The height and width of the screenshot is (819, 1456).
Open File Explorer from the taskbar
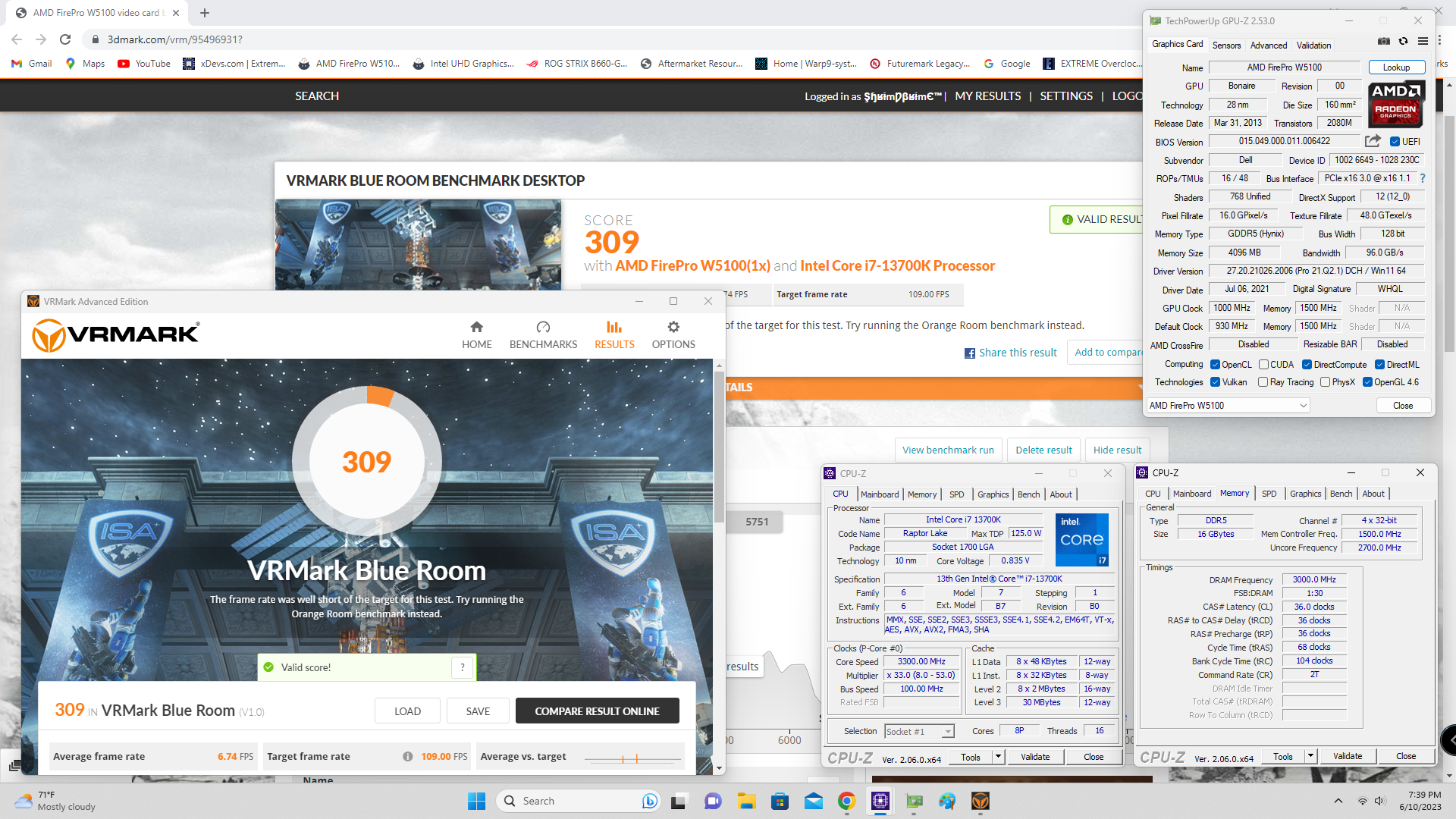tap(746, 801)
